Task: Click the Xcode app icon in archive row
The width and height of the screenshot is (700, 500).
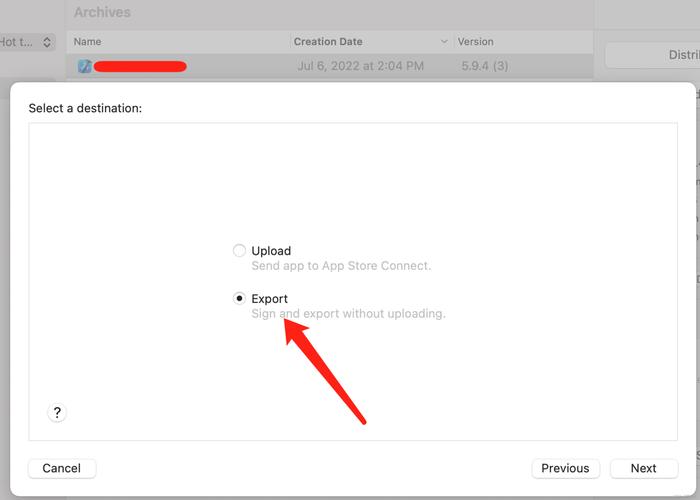Action: [85, 66]
